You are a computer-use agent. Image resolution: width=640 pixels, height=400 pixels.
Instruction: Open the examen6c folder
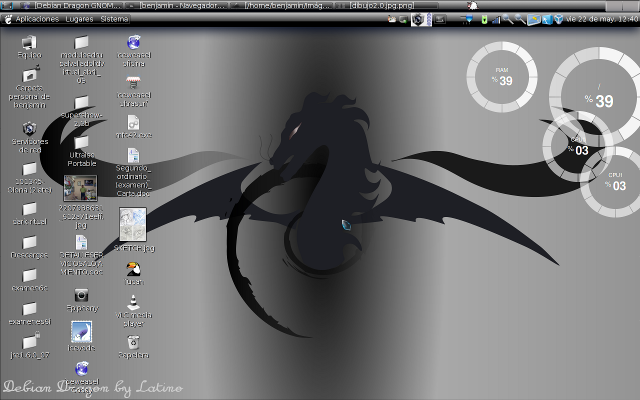tap(29, 275)
